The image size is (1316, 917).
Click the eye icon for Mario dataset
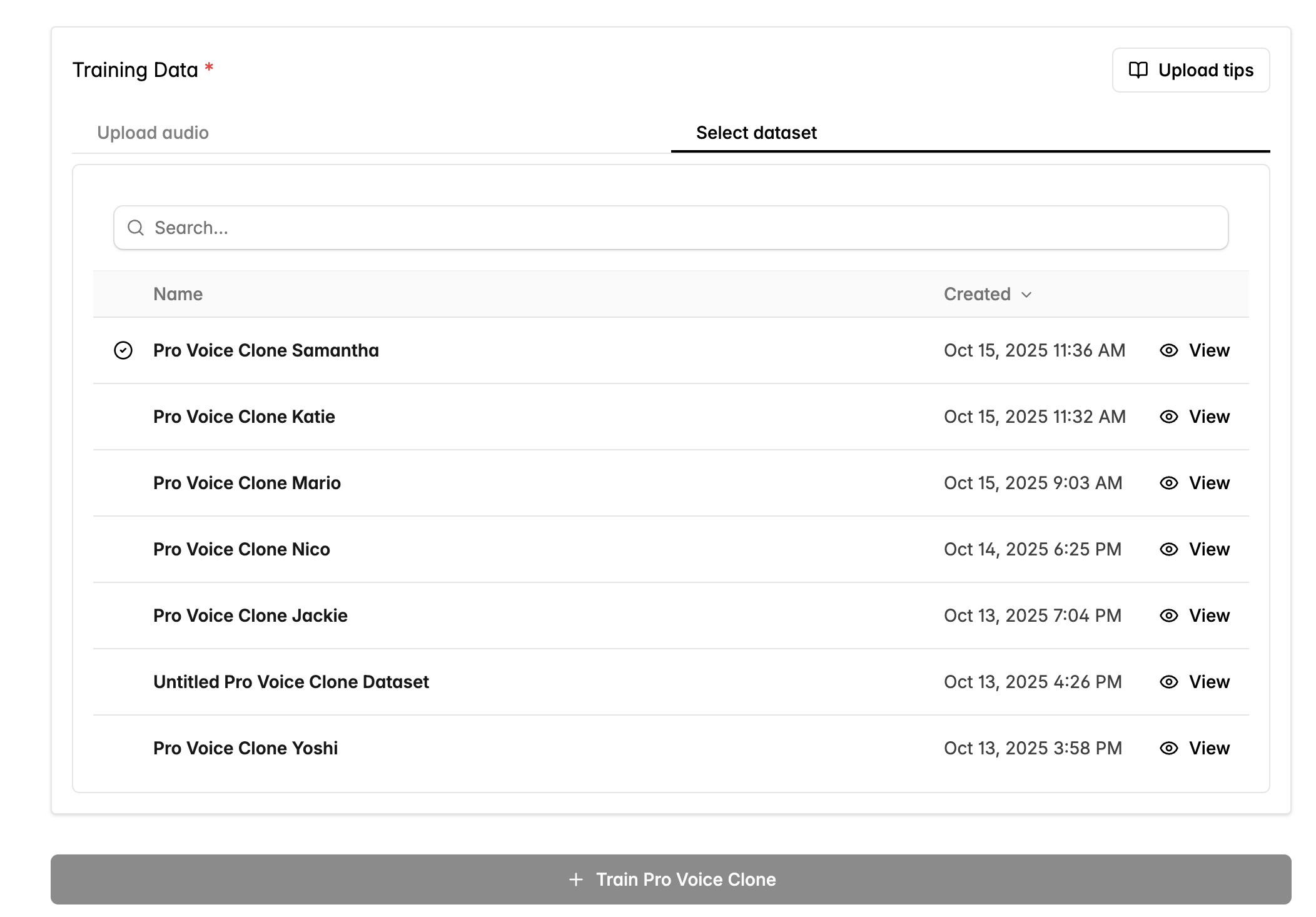(x=1168, y=483)
